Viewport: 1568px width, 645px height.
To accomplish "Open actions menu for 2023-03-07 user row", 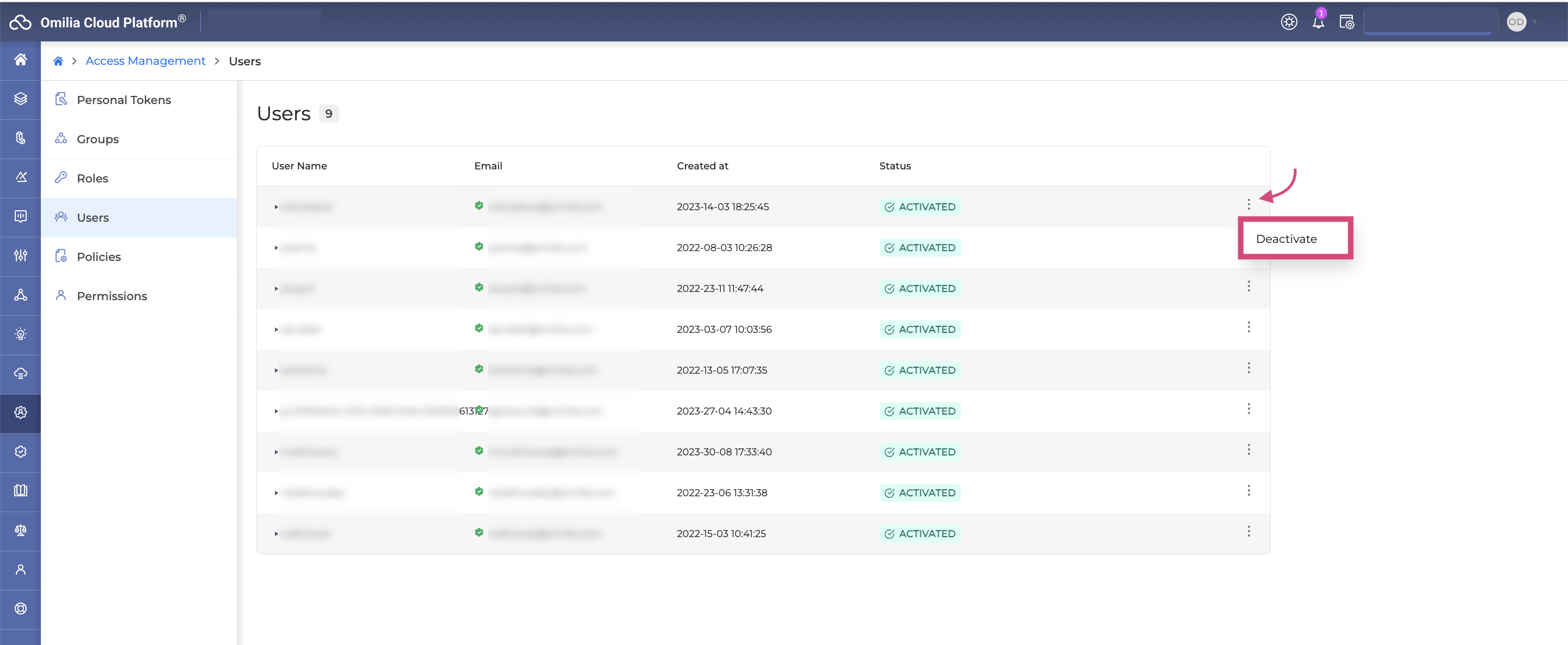I will click(1248, 328).
